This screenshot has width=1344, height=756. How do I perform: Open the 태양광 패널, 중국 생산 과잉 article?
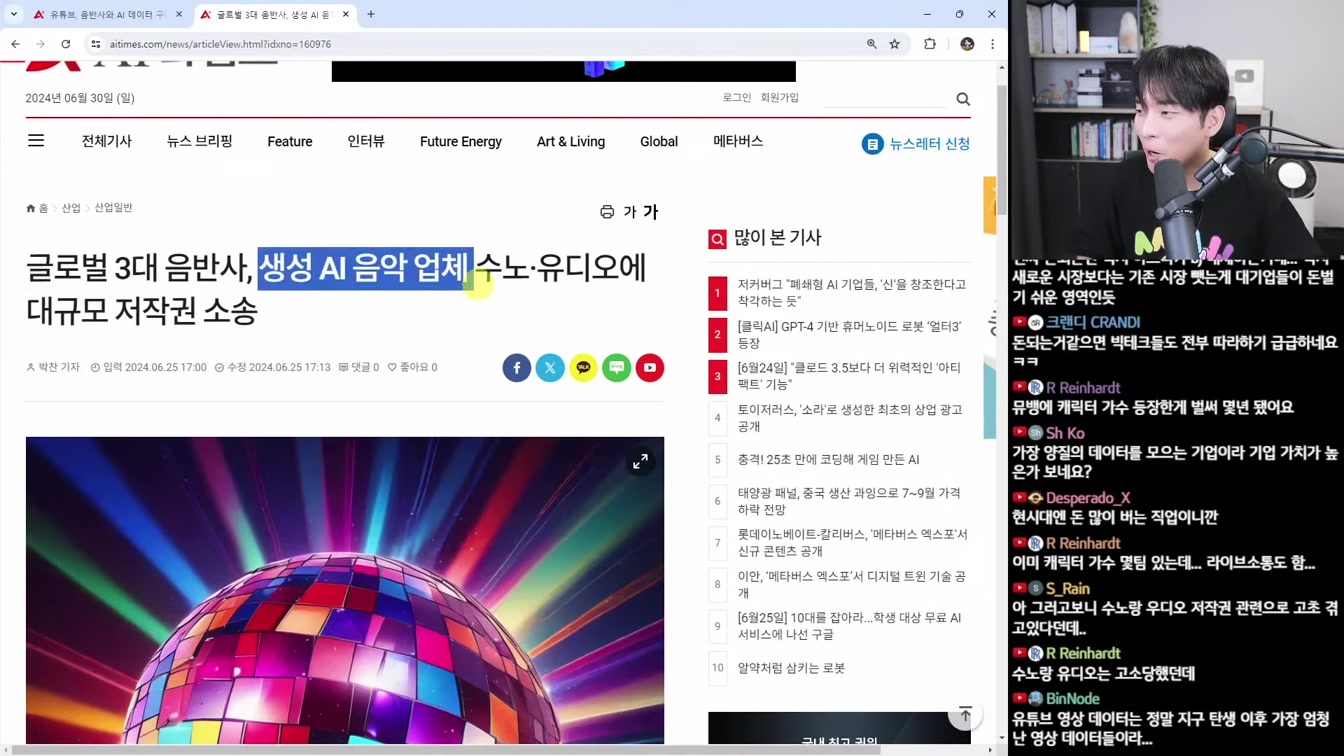pyautogui.click(x=849, y=501)
